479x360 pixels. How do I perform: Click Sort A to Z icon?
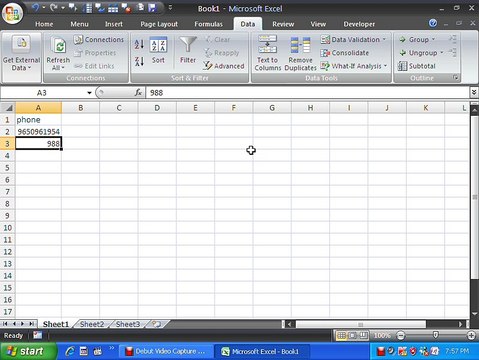tap(139, 44)
